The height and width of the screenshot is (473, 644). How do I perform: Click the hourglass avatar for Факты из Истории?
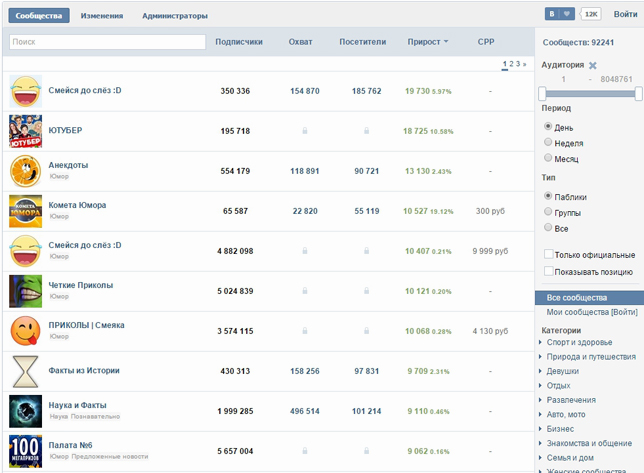(25, 371)
